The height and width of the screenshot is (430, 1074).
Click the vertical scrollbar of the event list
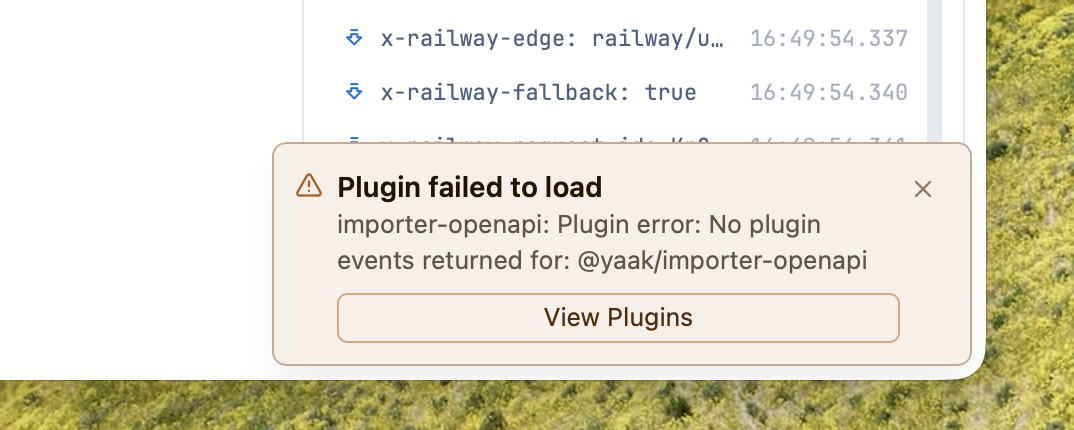coord(934,70)
